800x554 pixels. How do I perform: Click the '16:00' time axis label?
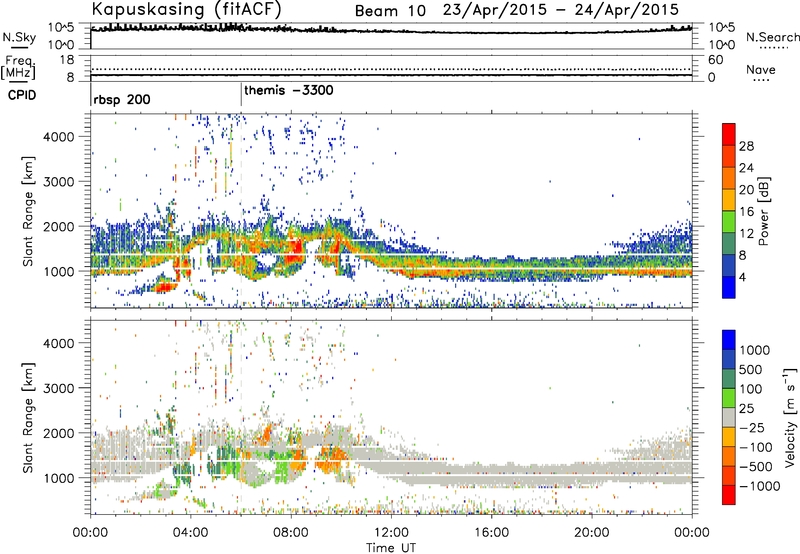[491, 533]
